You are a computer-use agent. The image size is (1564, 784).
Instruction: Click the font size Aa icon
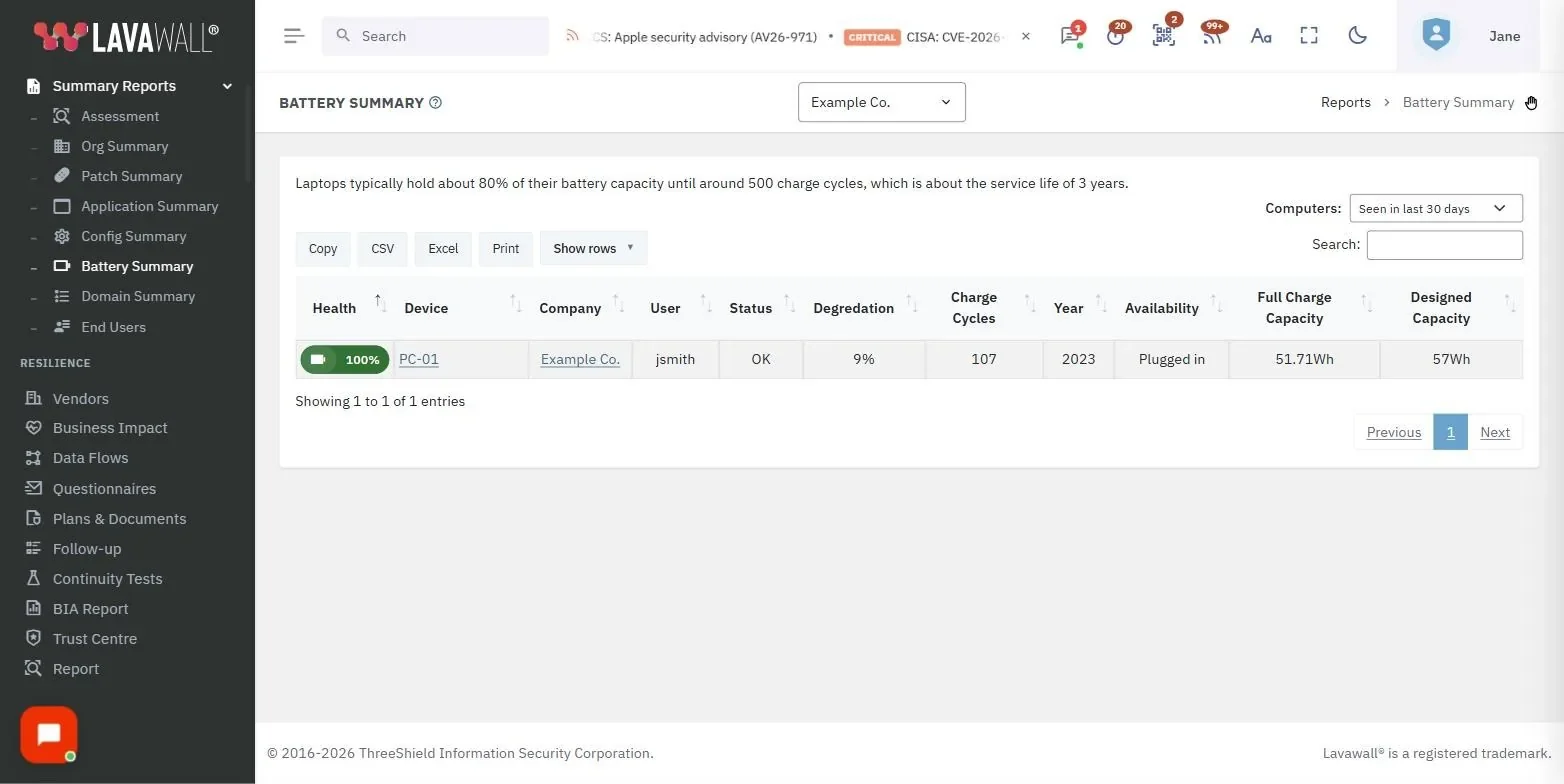tap(1261, 36)
